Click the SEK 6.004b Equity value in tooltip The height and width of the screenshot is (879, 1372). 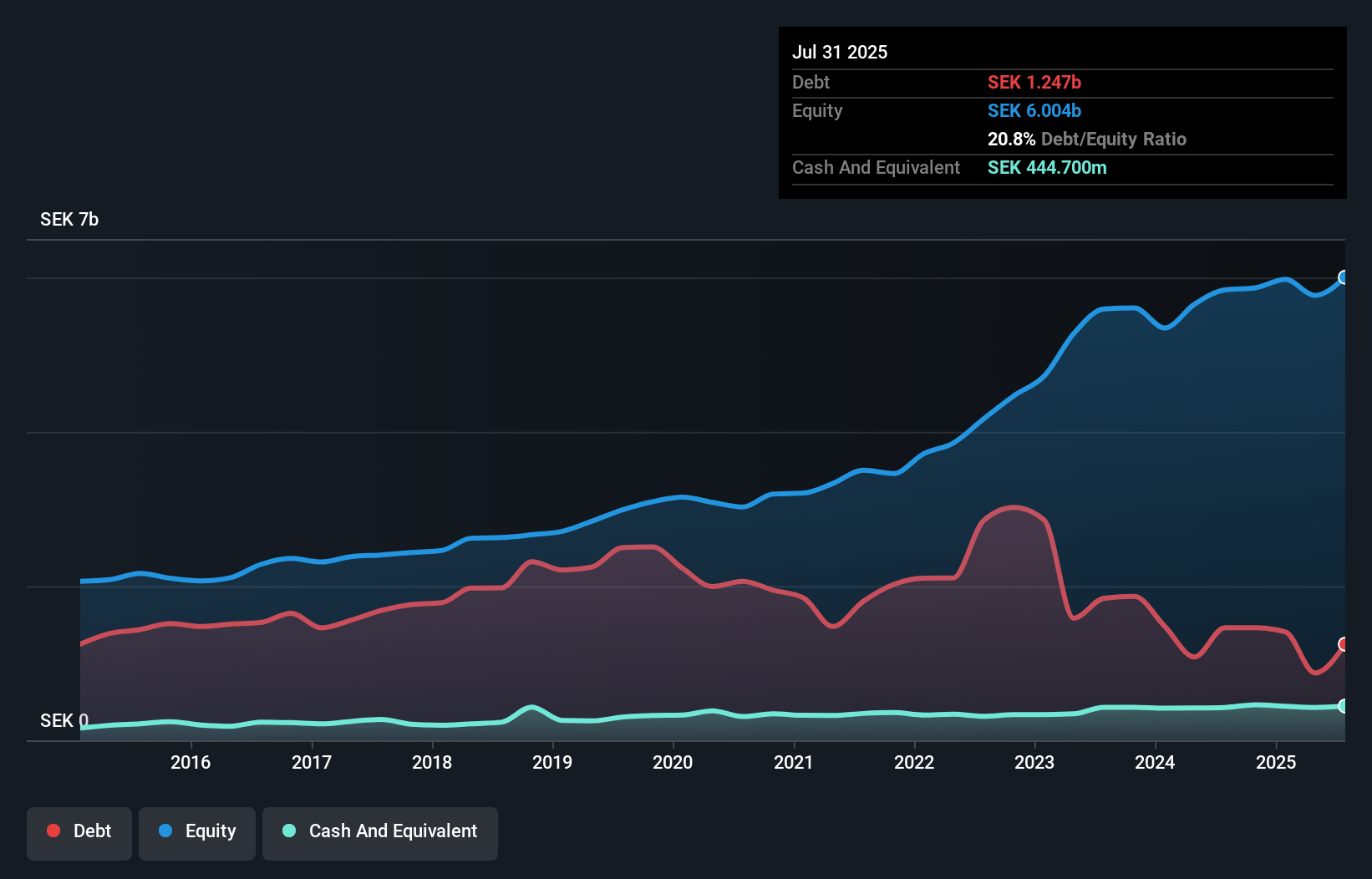[1034, 110]
